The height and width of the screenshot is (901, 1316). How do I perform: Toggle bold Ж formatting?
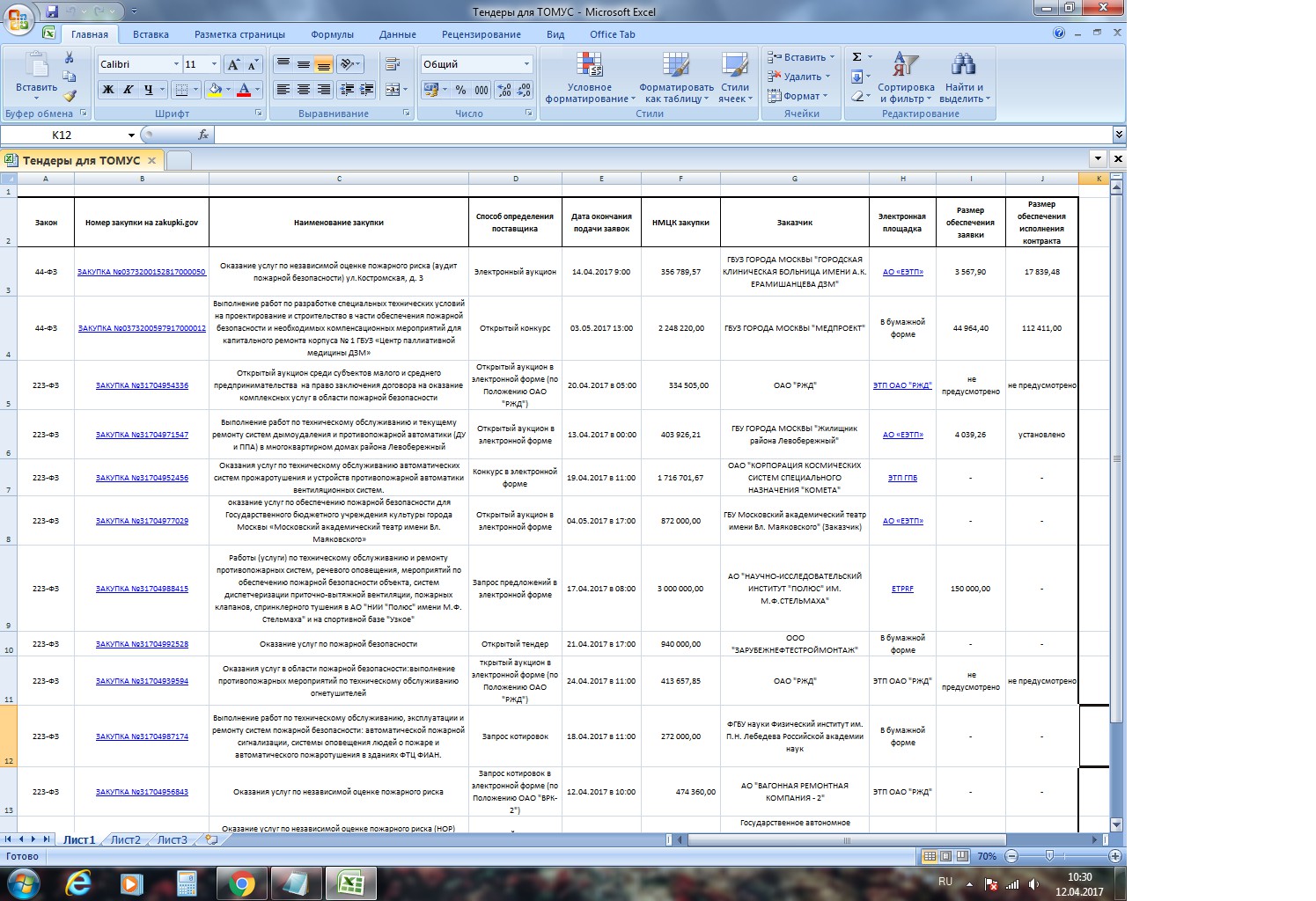108,90
